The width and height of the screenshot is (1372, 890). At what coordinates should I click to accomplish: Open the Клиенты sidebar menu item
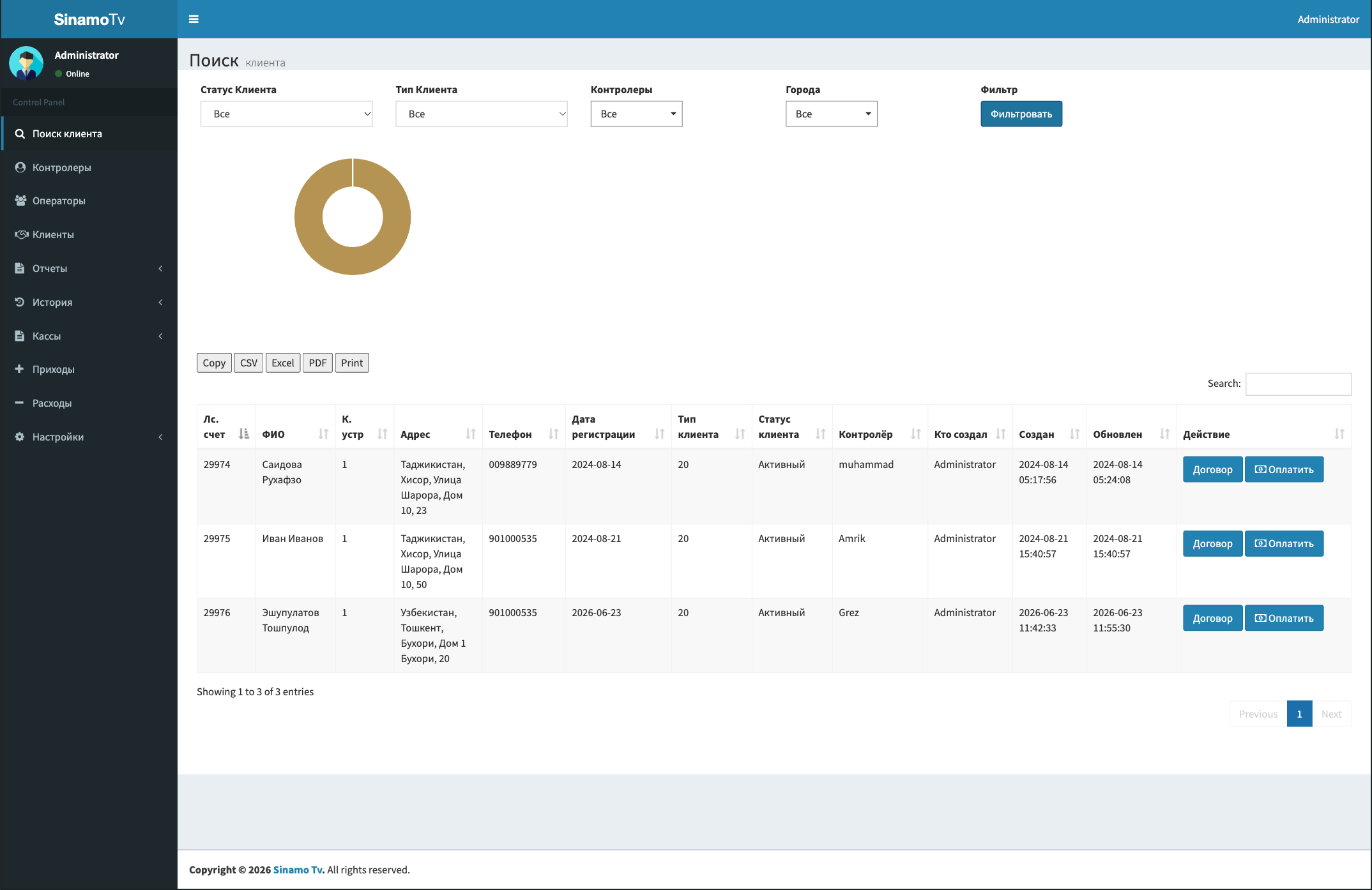coord(89,234)
